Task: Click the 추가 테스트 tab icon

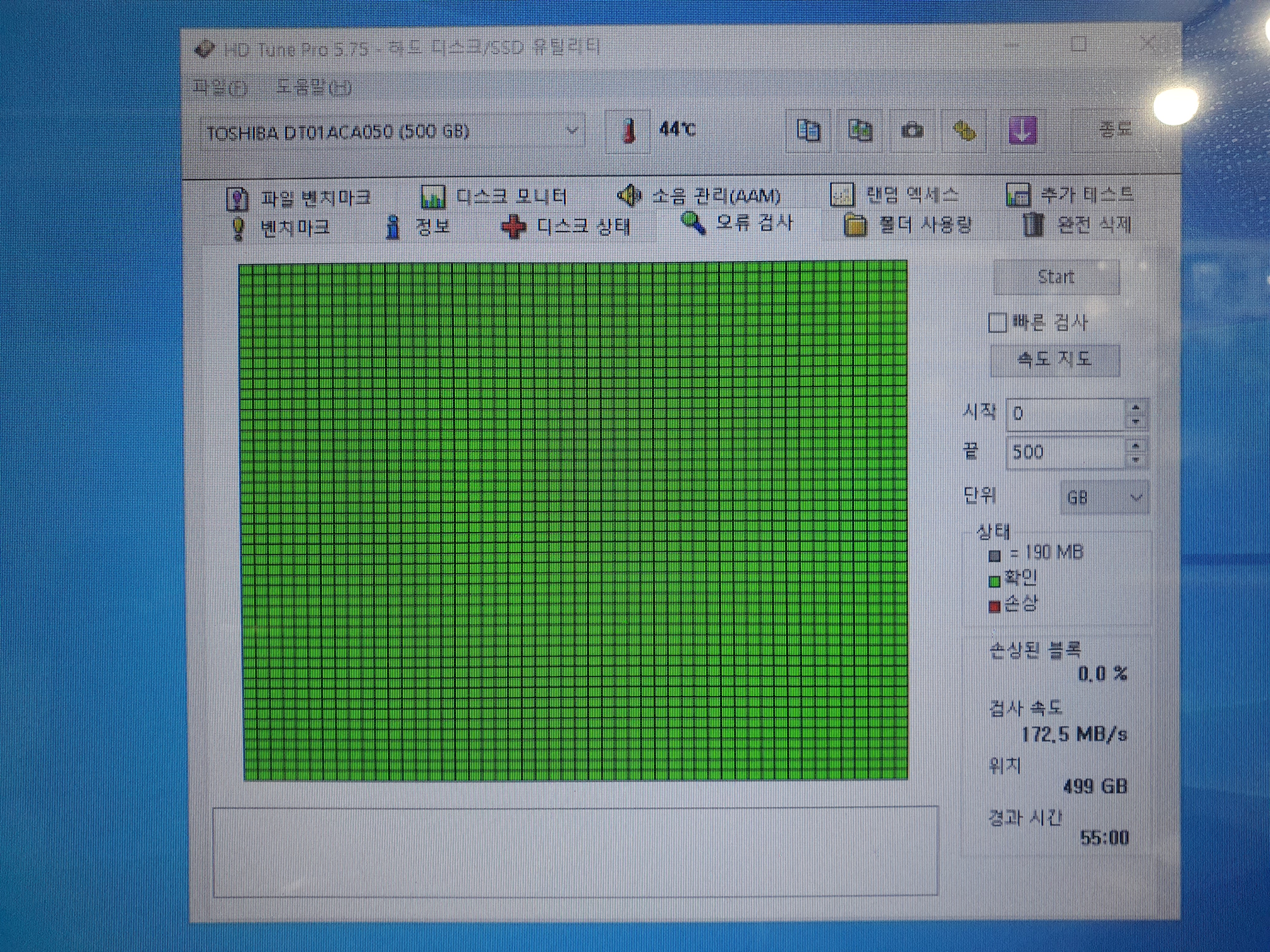Action: (1018, 195)
